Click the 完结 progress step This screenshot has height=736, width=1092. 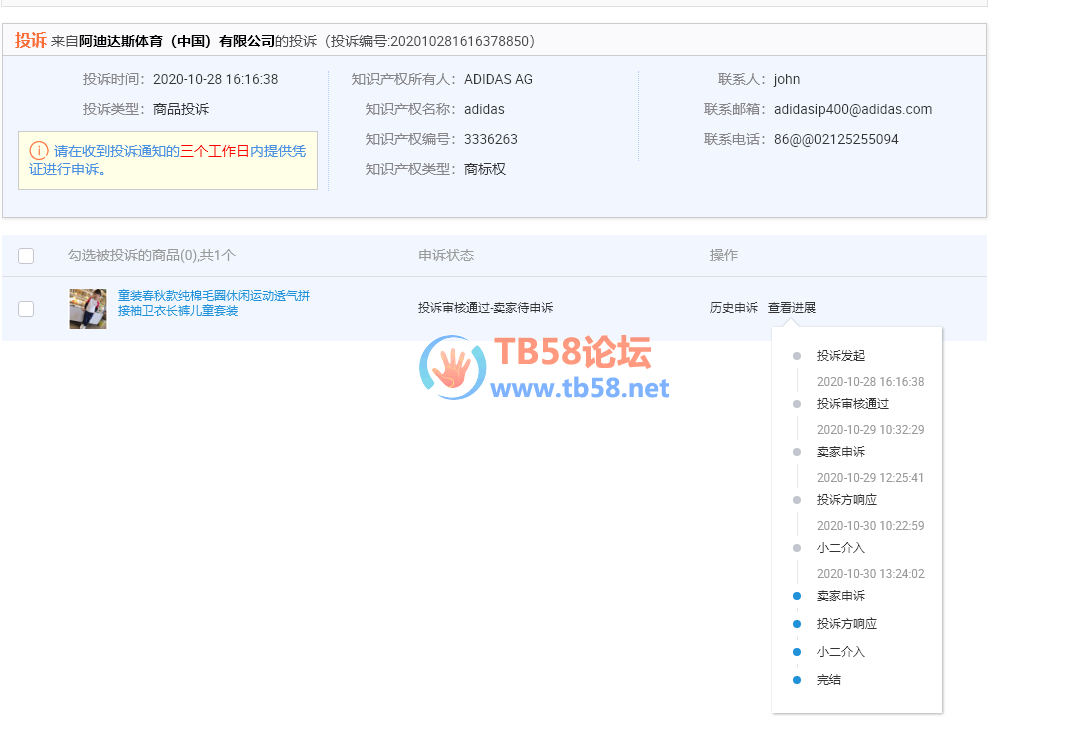pyautogui.click(x=829, y=680)
